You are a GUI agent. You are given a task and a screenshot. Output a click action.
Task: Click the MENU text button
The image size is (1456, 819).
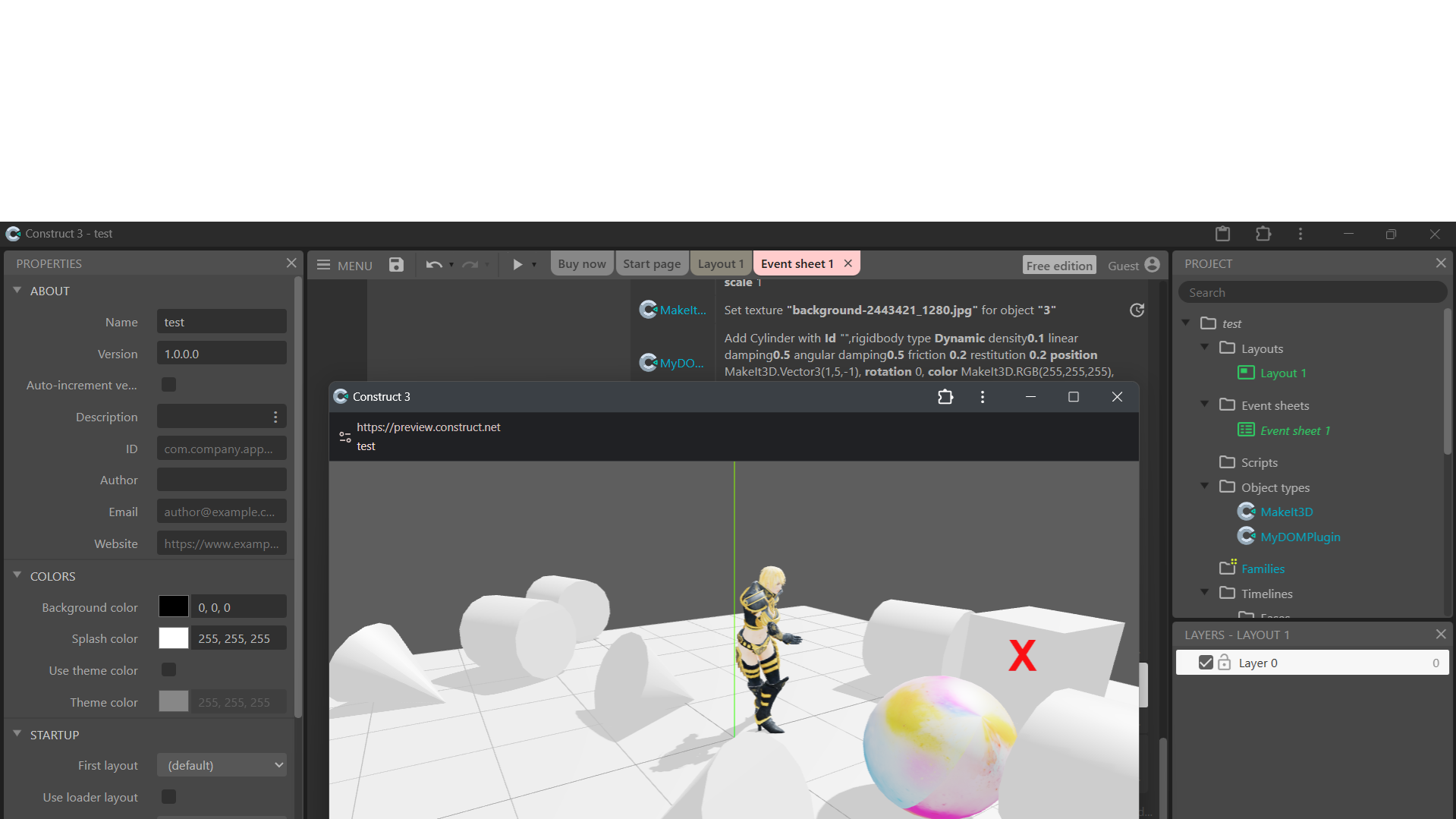click(x=354, y=266)
